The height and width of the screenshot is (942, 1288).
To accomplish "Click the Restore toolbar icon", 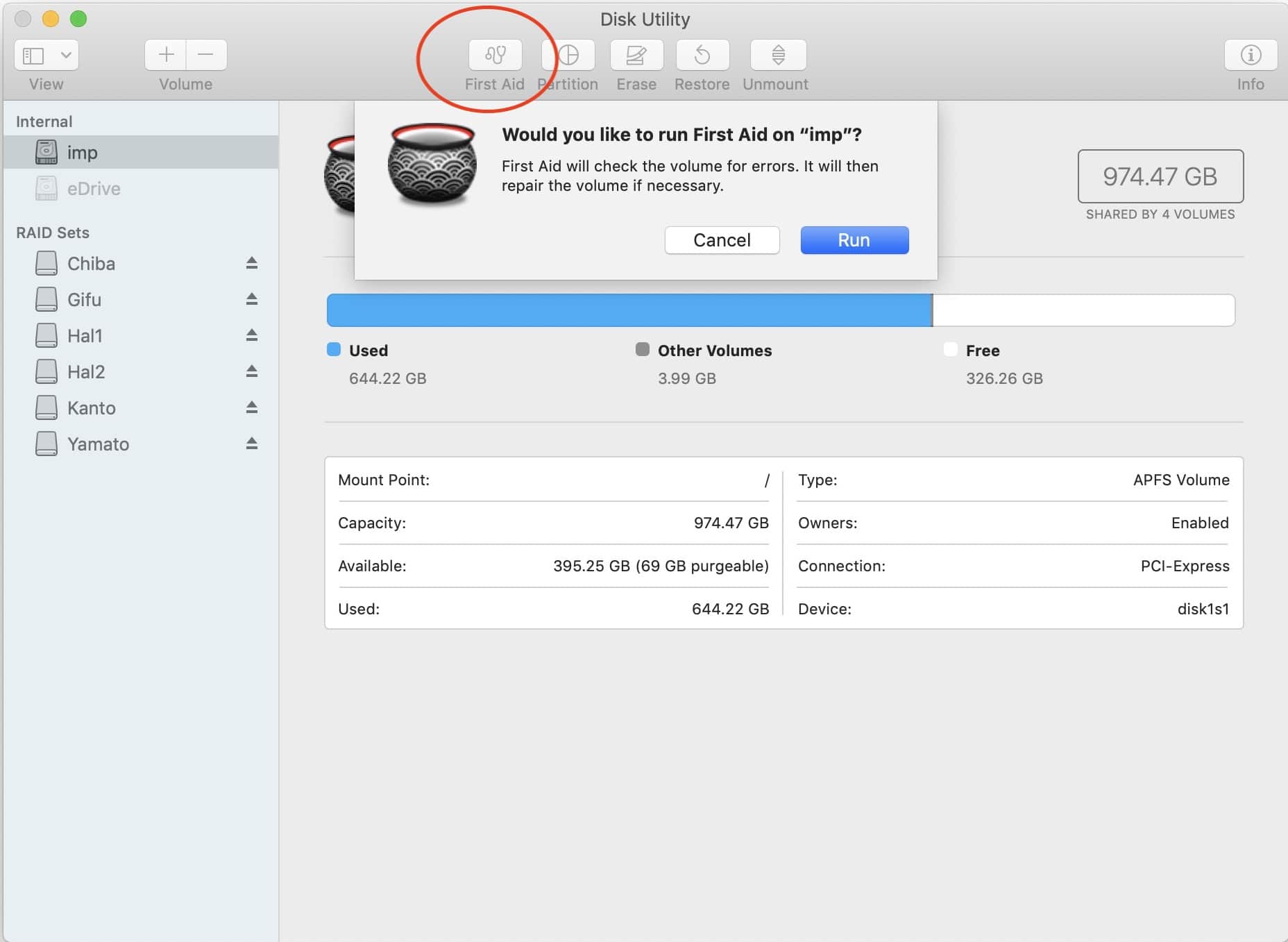I will (x=702, y=55).
